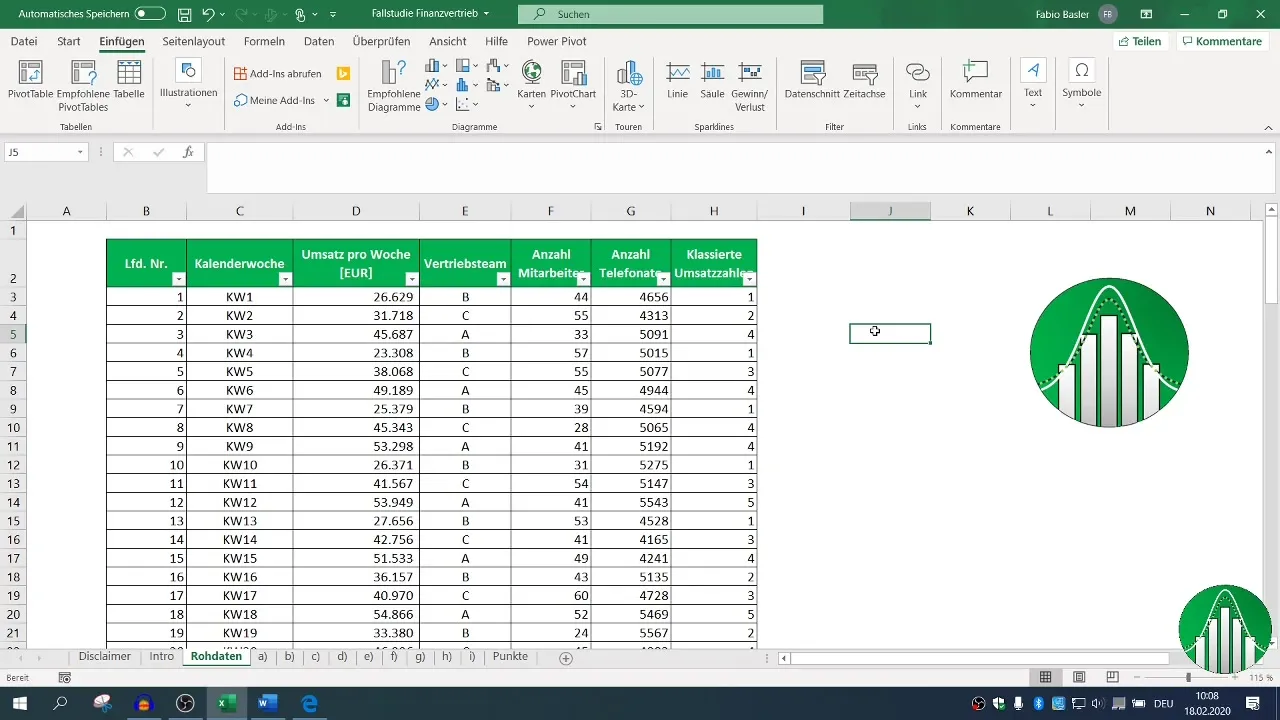Open Word from the taskbar
The height and width of the screenshot is (720, 1280).
click(267, 703)
